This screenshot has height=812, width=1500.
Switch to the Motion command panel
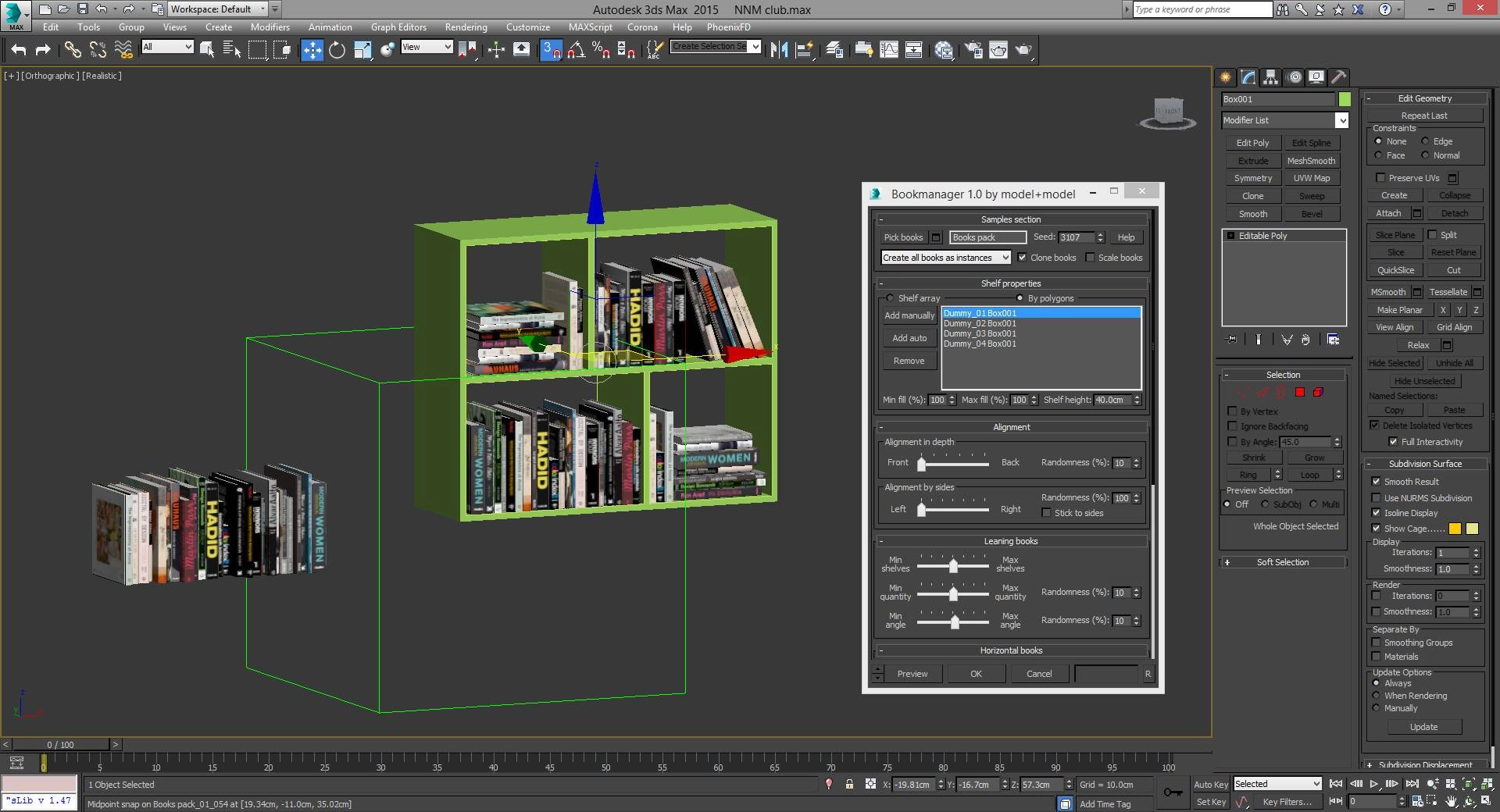(x=1294, y=77)
